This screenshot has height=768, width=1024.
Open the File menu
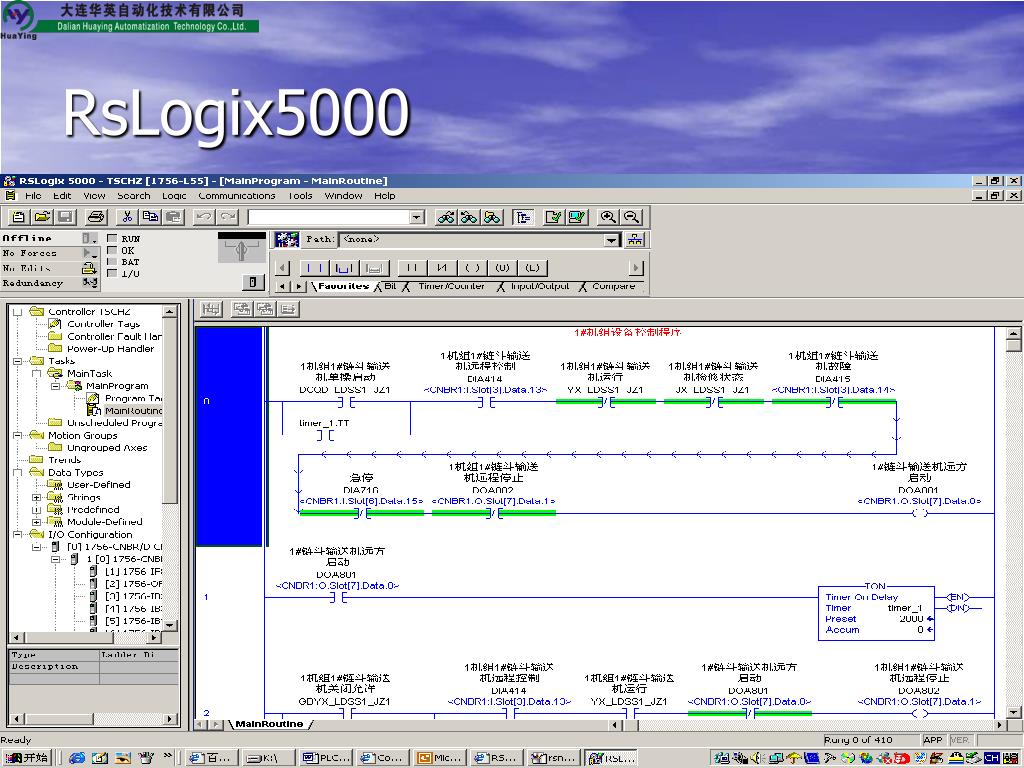pyautogui.click(x=33, y=196)
